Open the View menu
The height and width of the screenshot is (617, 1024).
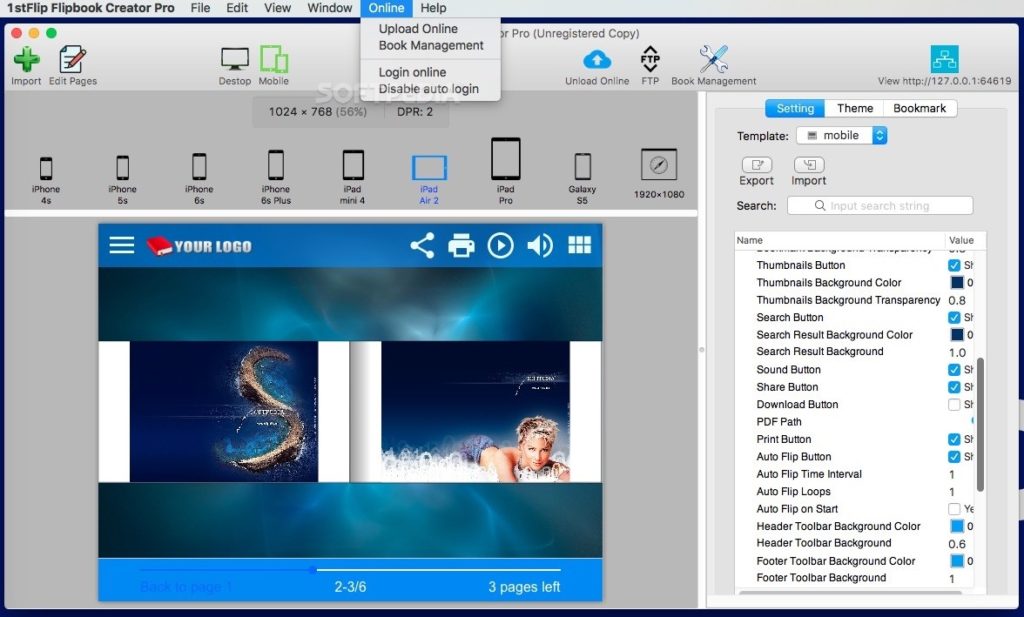[x=278, y=8]
